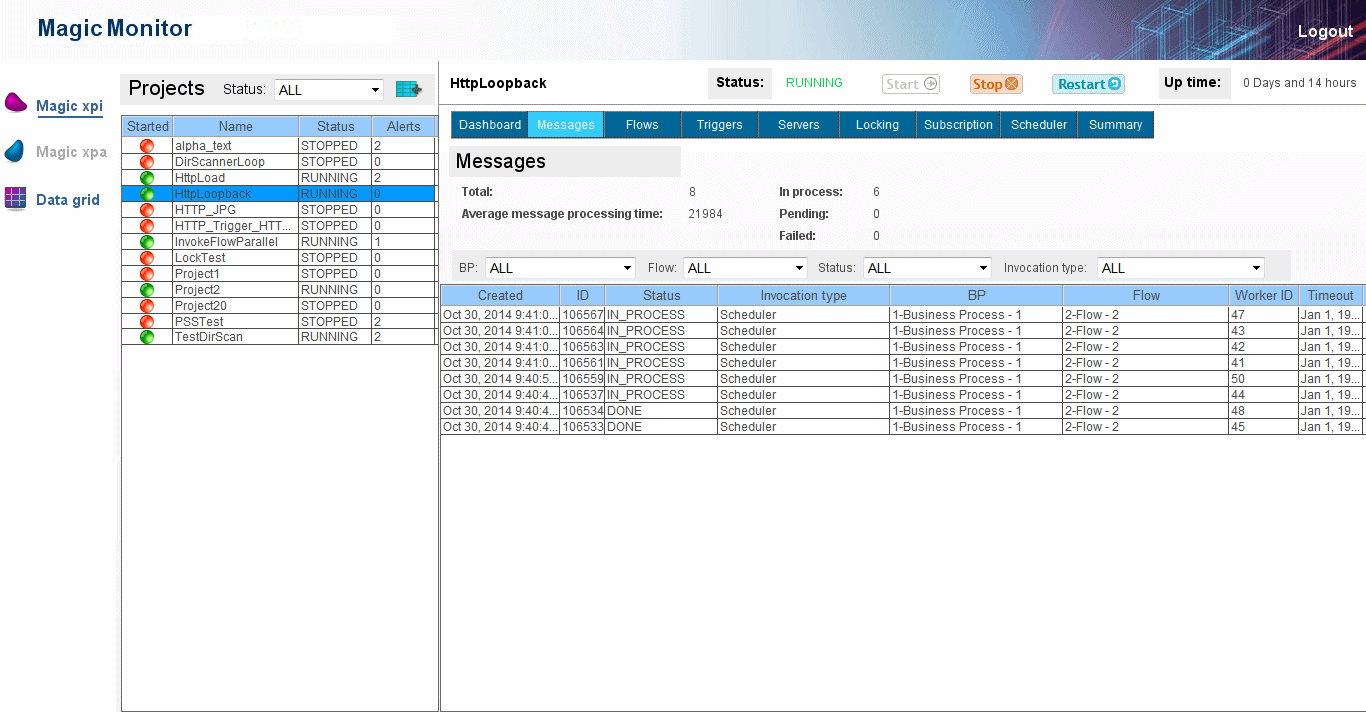Click the green status icon for TestDirScan
Image resolution: width=1366 pixels, height=712 pixels.
click(147, 337)
